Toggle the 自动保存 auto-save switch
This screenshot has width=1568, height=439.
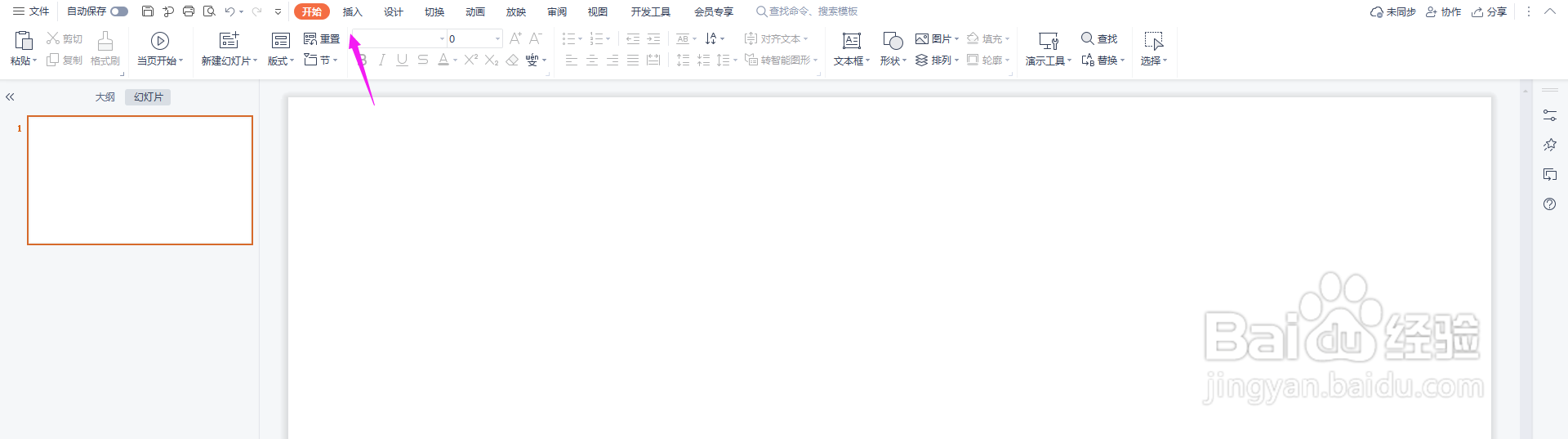click(x=119, y=11)
